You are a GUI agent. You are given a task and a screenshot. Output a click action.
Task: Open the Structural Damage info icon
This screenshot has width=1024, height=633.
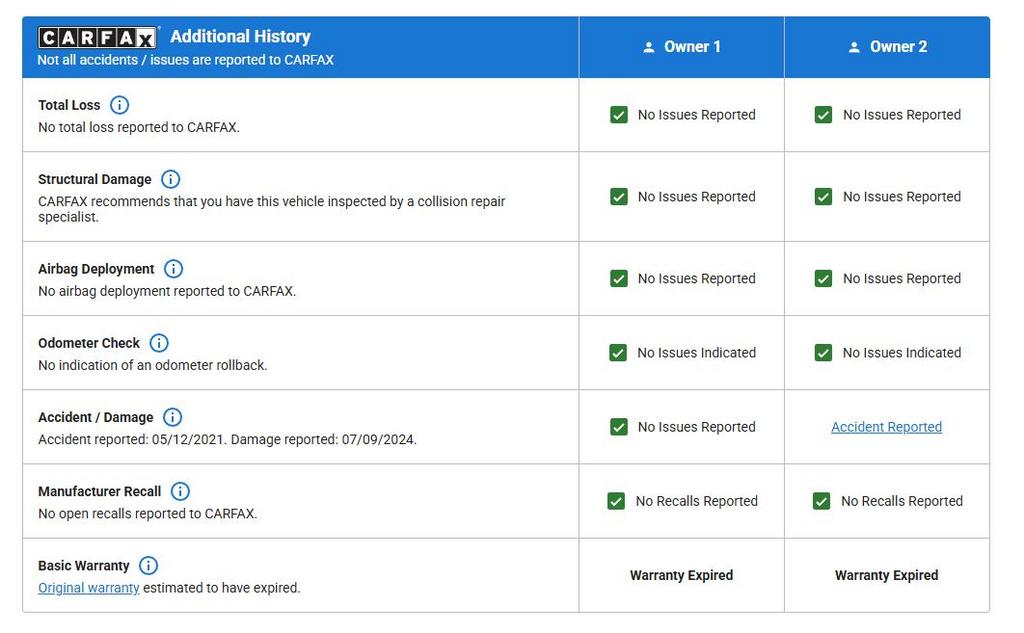pyautogui.click(x=171, y=179)
